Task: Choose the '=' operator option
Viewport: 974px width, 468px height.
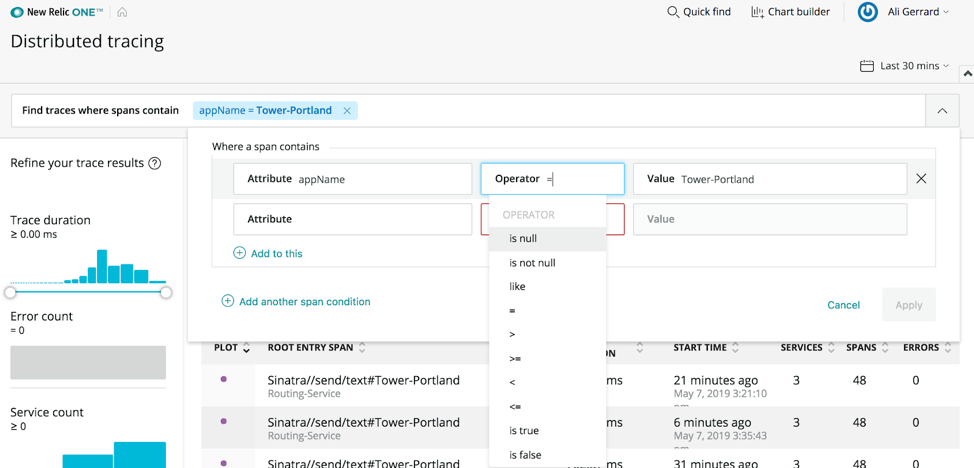Action: tap(547, 311)
